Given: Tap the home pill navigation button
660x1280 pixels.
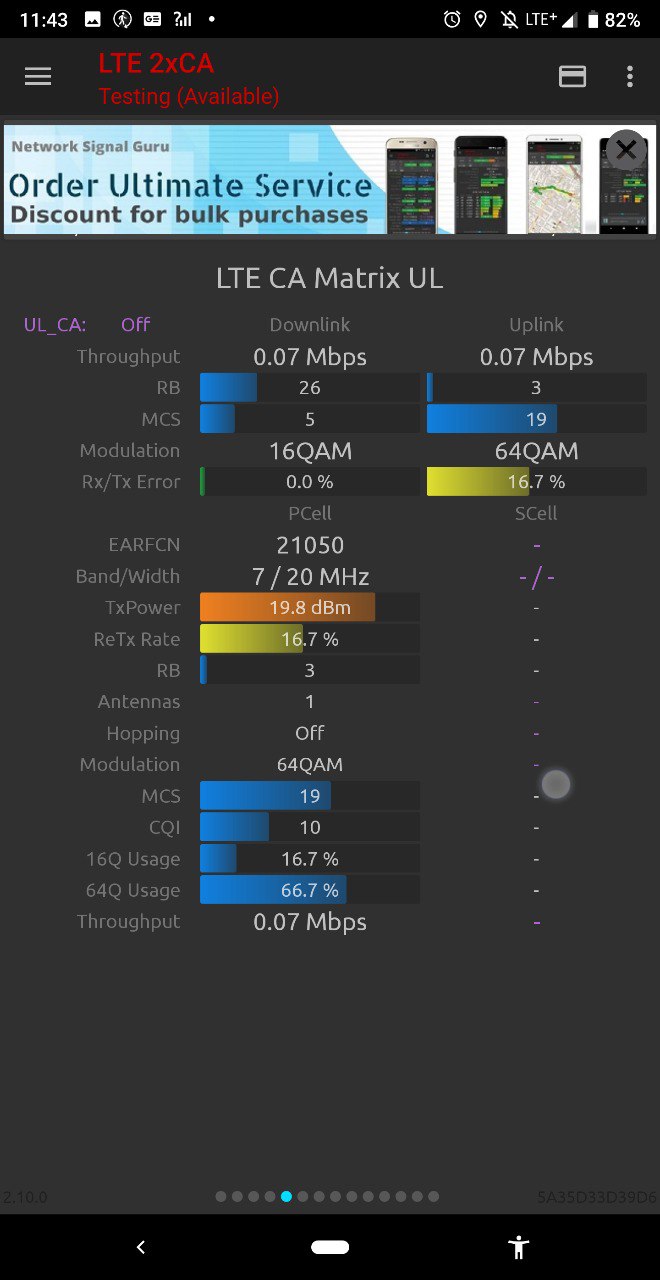Looking at the screenshot, I should click(330, 1247).
